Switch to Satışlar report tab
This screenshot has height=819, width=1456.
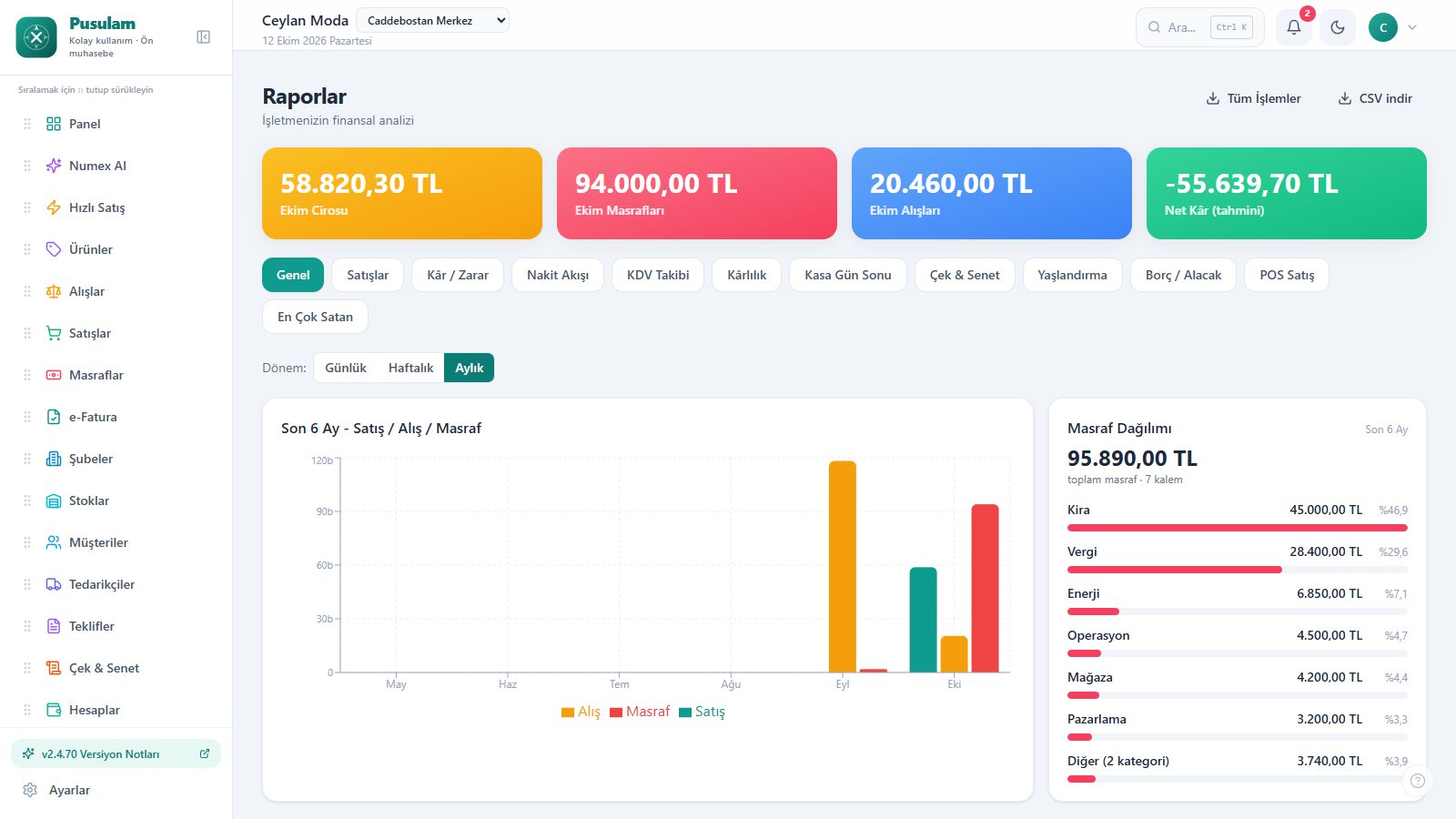coord(368,275)
